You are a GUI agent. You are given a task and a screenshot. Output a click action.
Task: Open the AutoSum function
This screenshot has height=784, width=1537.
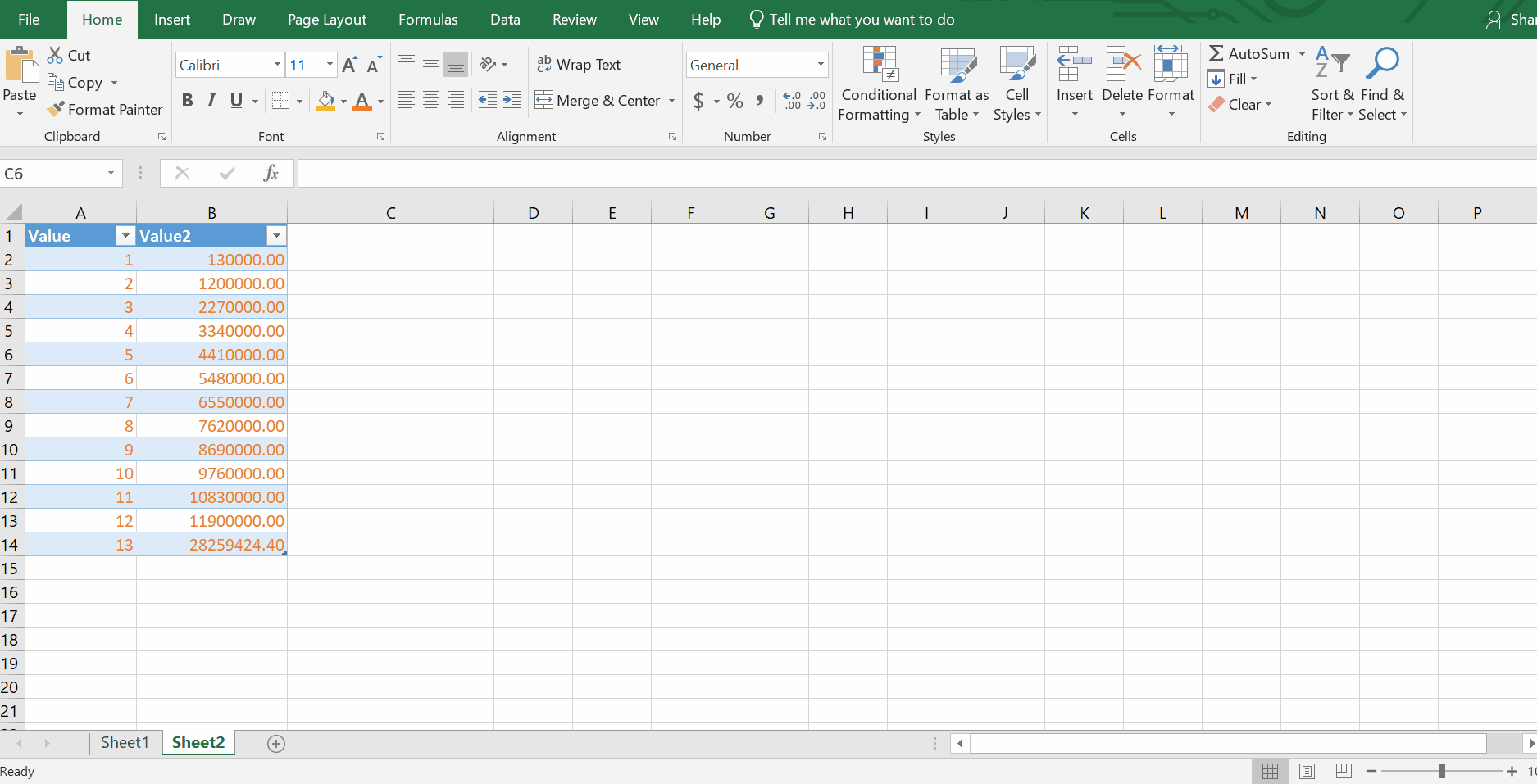point(1248,53)
